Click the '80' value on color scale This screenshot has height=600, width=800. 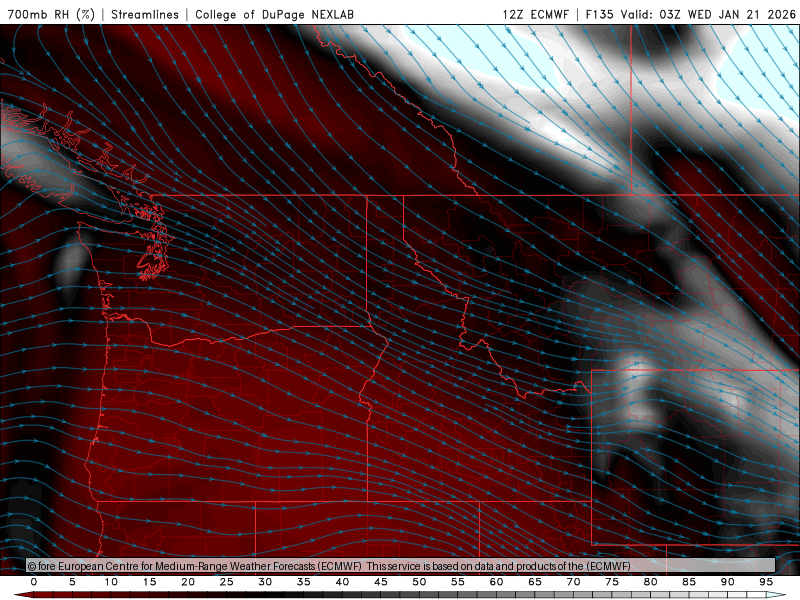click(x=651, y=582)
